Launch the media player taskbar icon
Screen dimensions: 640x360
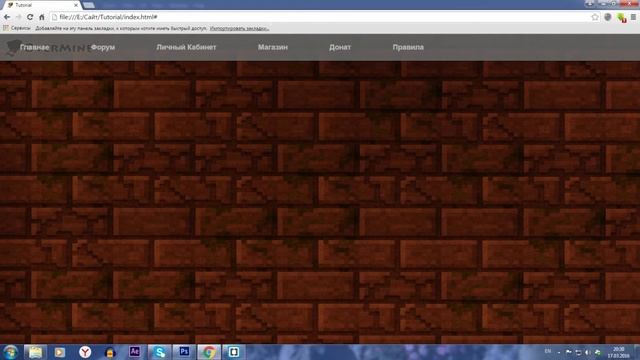(60, 352)
